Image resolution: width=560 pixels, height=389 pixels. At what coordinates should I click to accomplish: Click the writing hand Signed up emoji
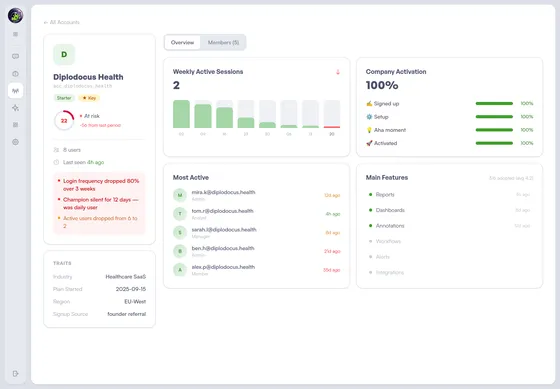tap(369, 104)
